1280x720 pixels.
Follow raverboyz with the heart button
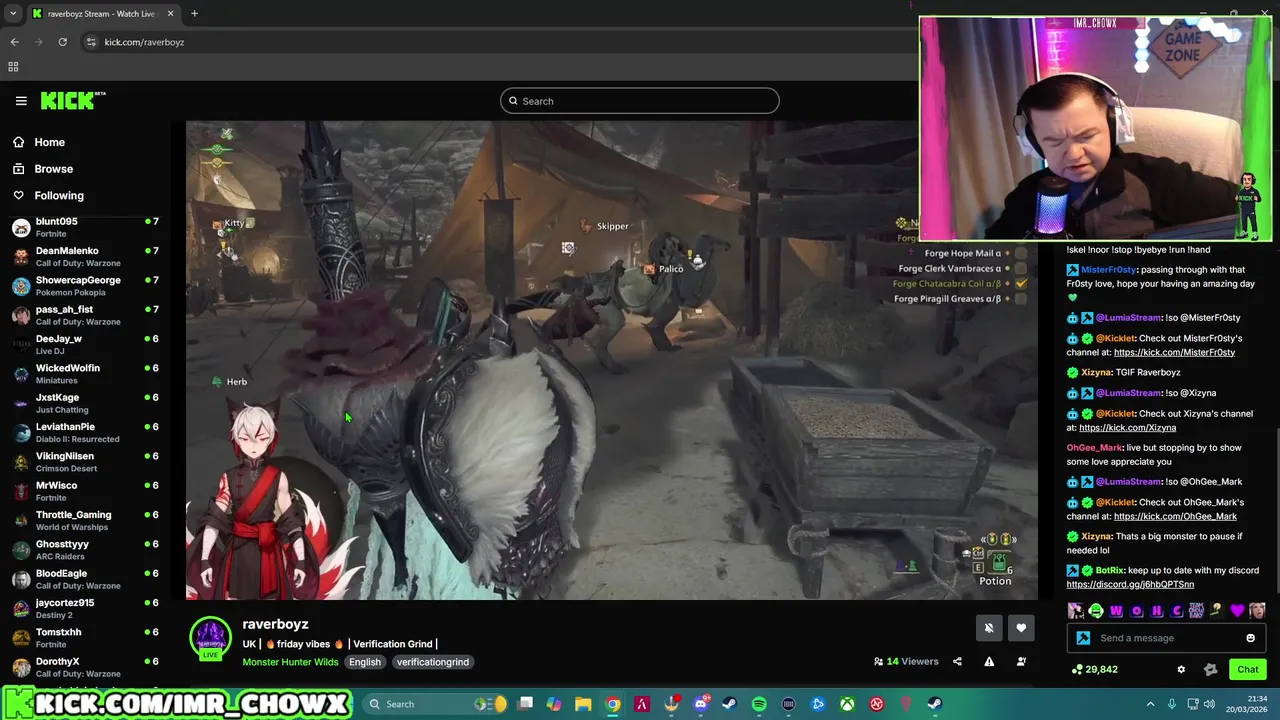(1021, 628)
